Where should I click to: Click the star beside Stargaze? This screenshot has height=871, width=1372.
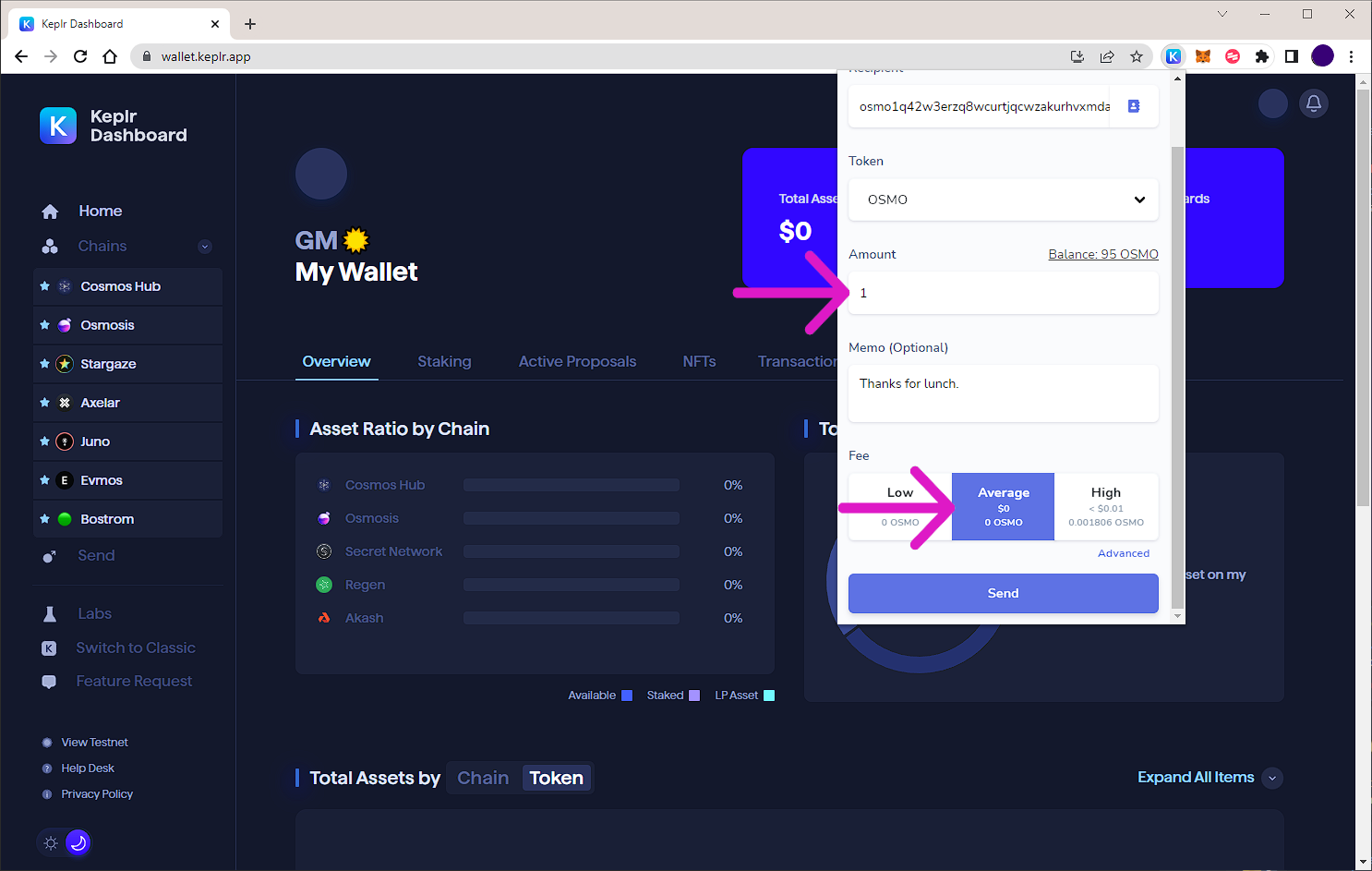tap(44, 364)
